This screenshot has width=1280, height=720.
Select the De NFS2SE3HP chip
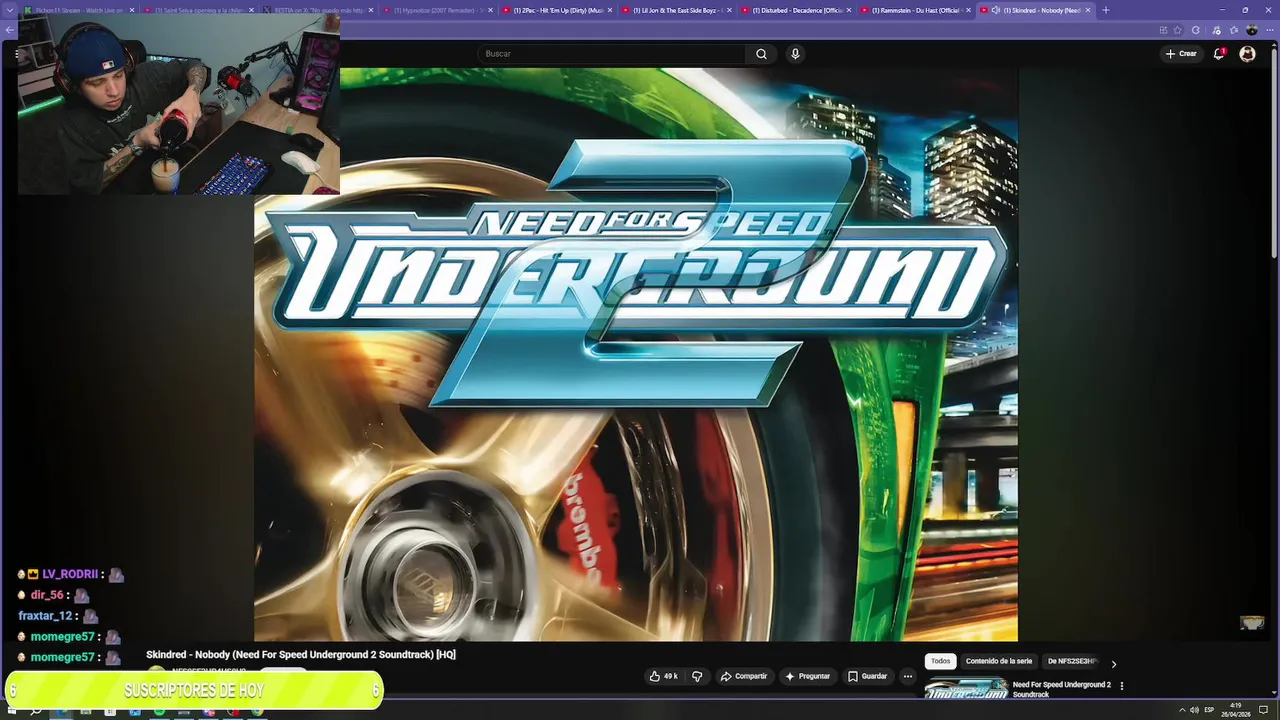tap(1072, 661)
